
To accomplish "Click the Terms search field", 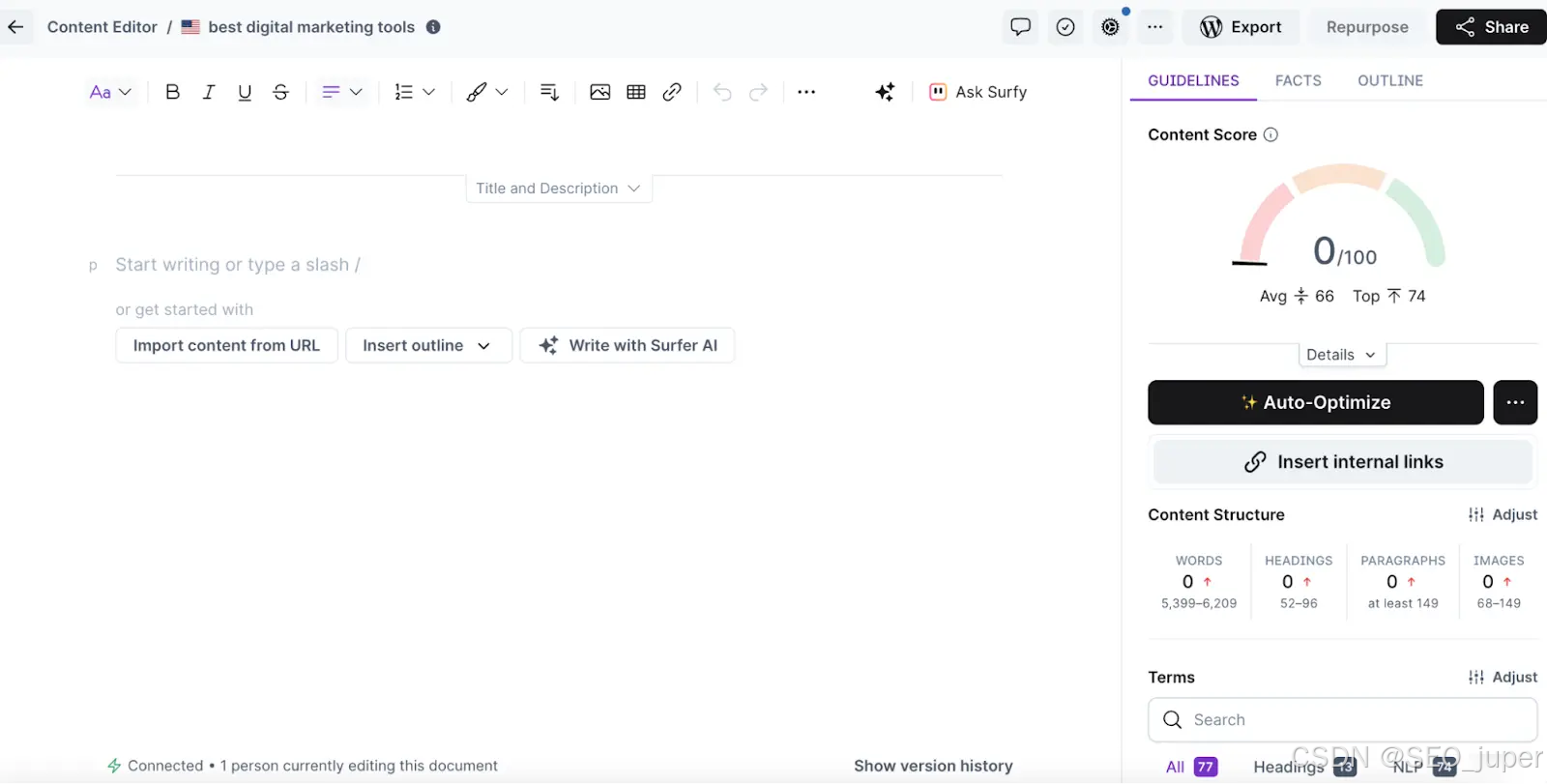I will [x=1342, y=720].
